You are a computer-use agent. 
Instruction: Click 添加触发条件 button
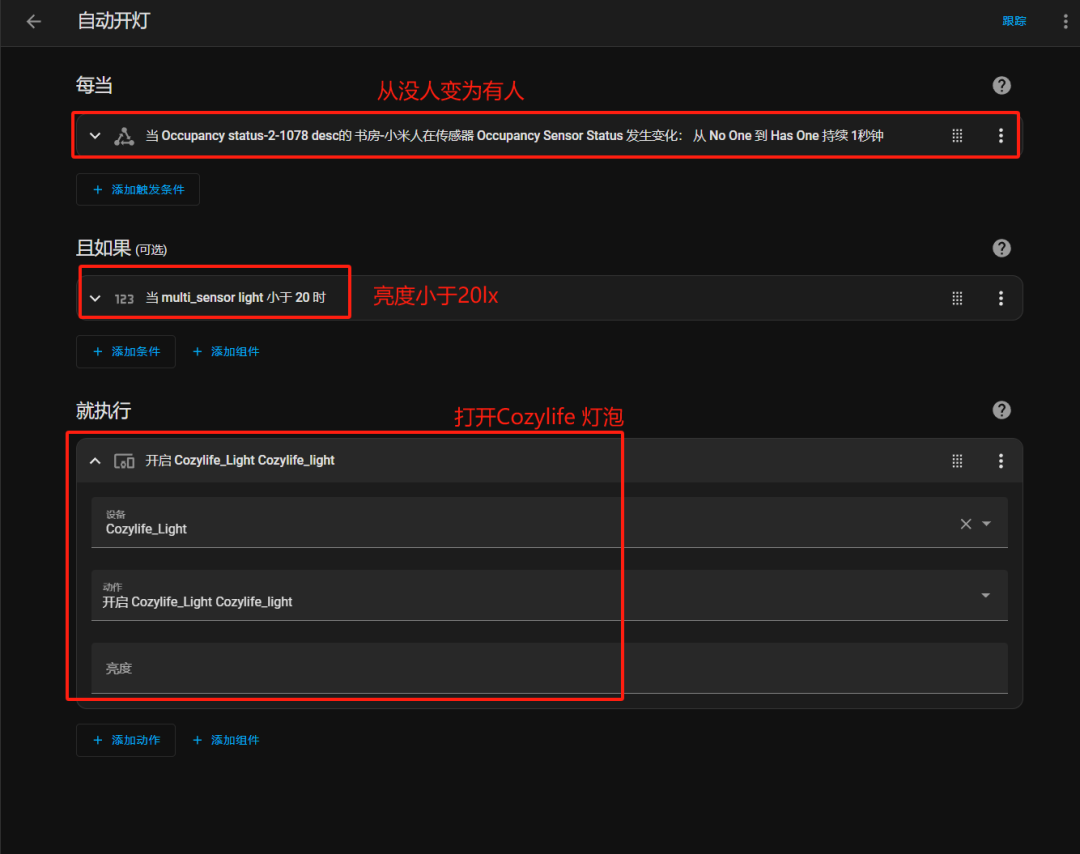[x=138, y=189]
